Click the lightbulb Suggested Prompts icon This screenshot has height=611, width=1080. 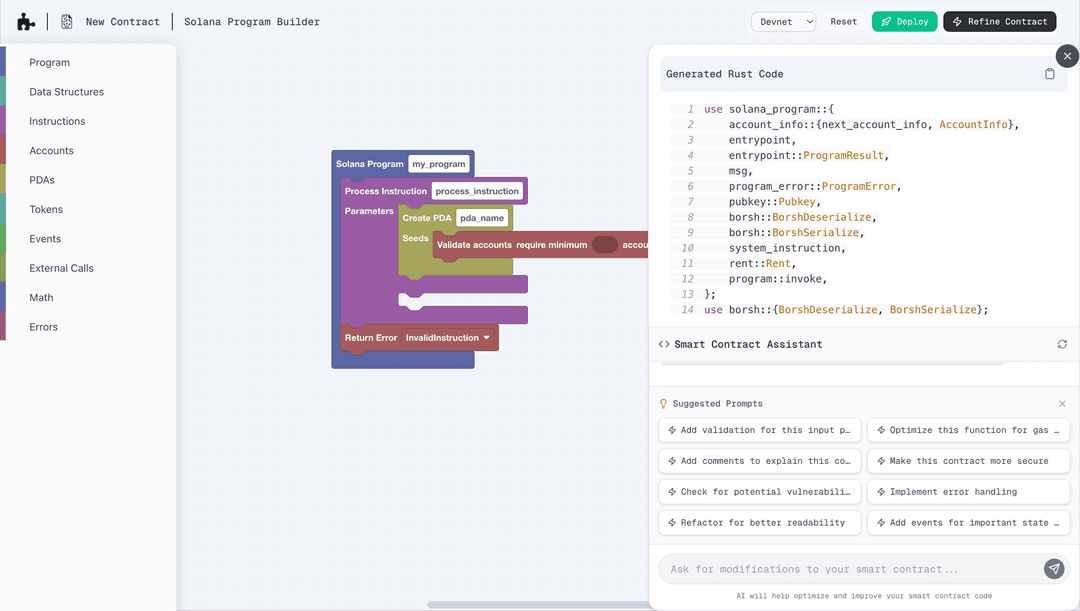(663, 404)
